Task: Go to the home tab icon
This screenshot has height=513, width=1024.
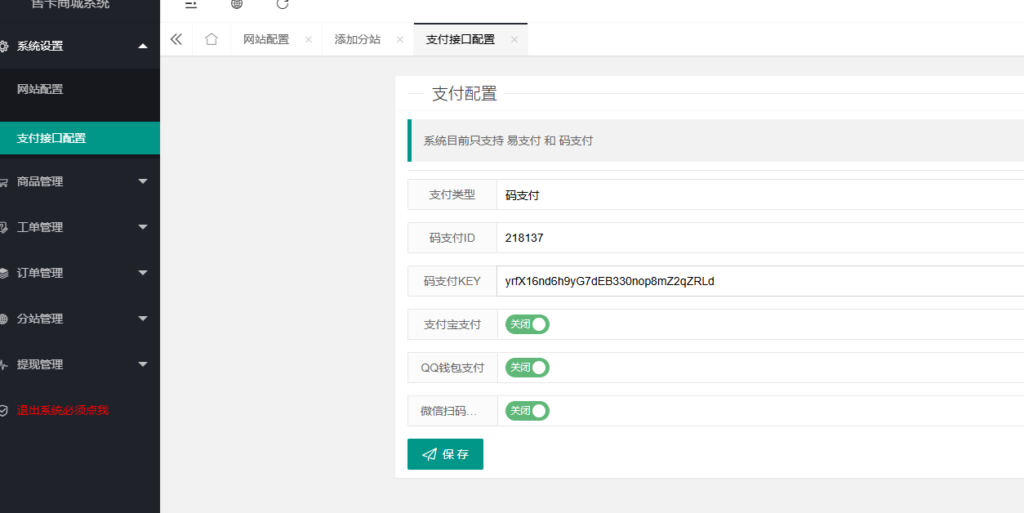Action: pos(211,39)
